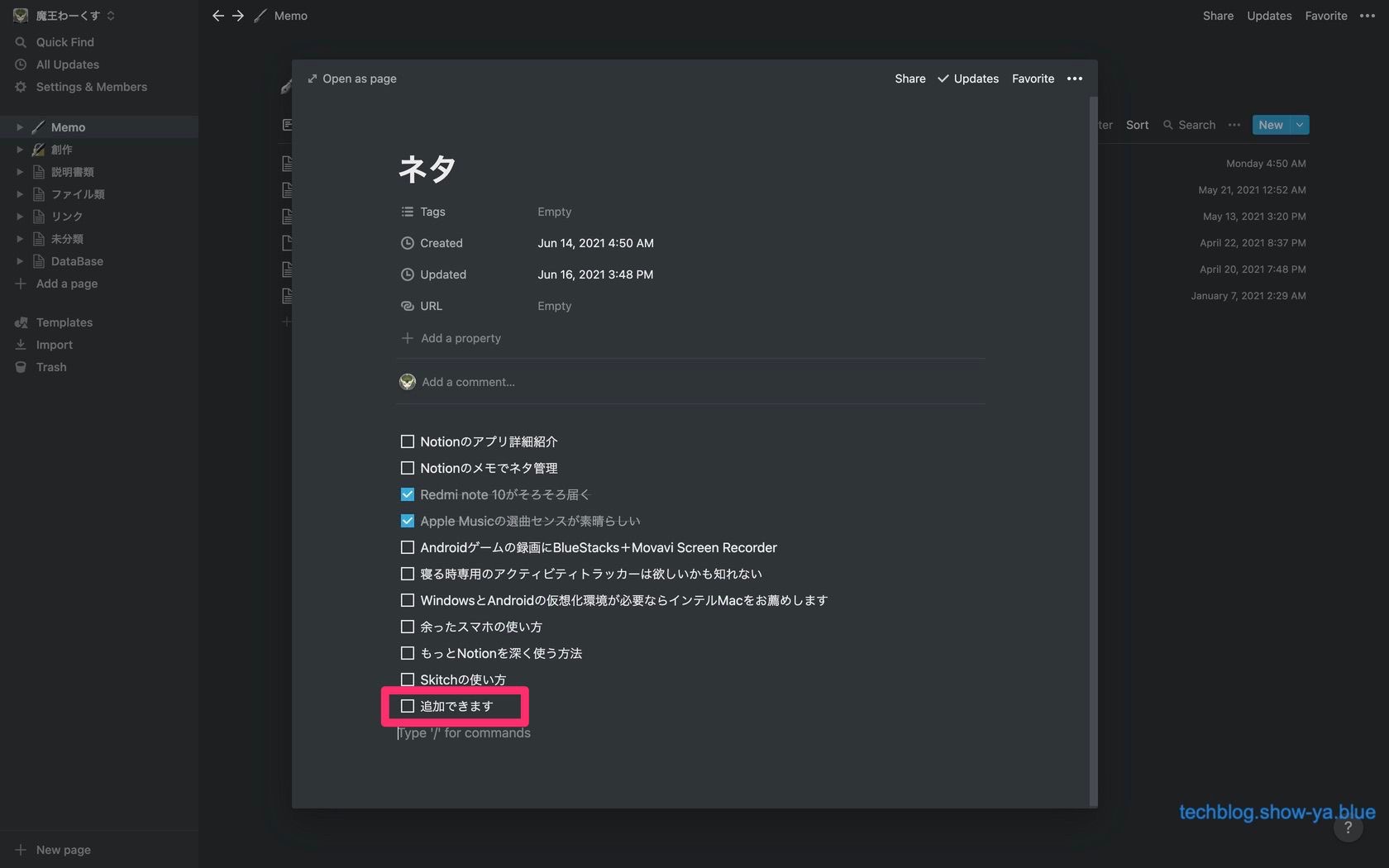The height and width of the screenshot is (868, 1389).
Task: Open the modal's three-dot more menu
Action: 1075,79
